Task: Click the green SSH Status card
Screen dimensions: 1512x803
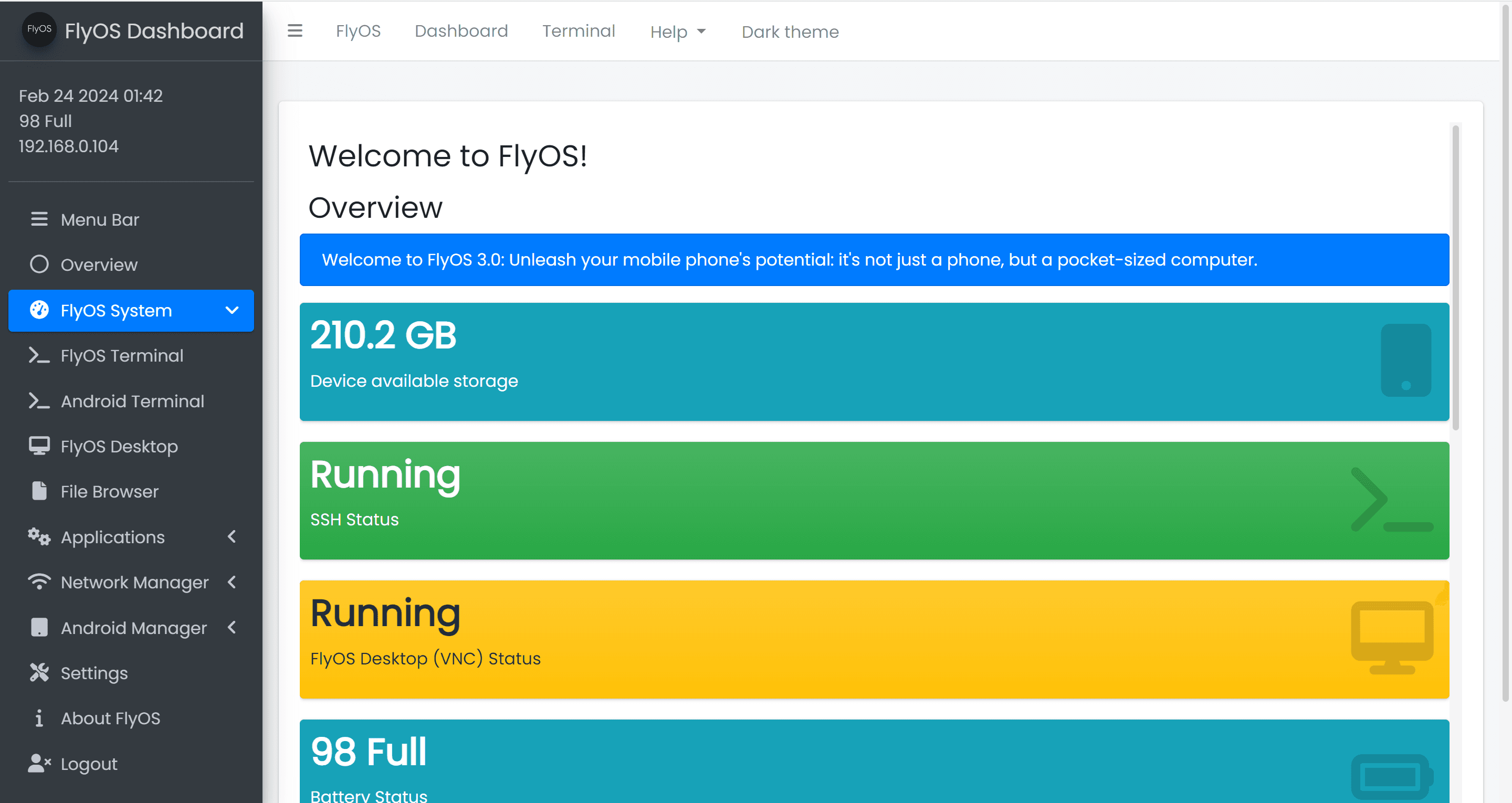Action: point(874,500)
